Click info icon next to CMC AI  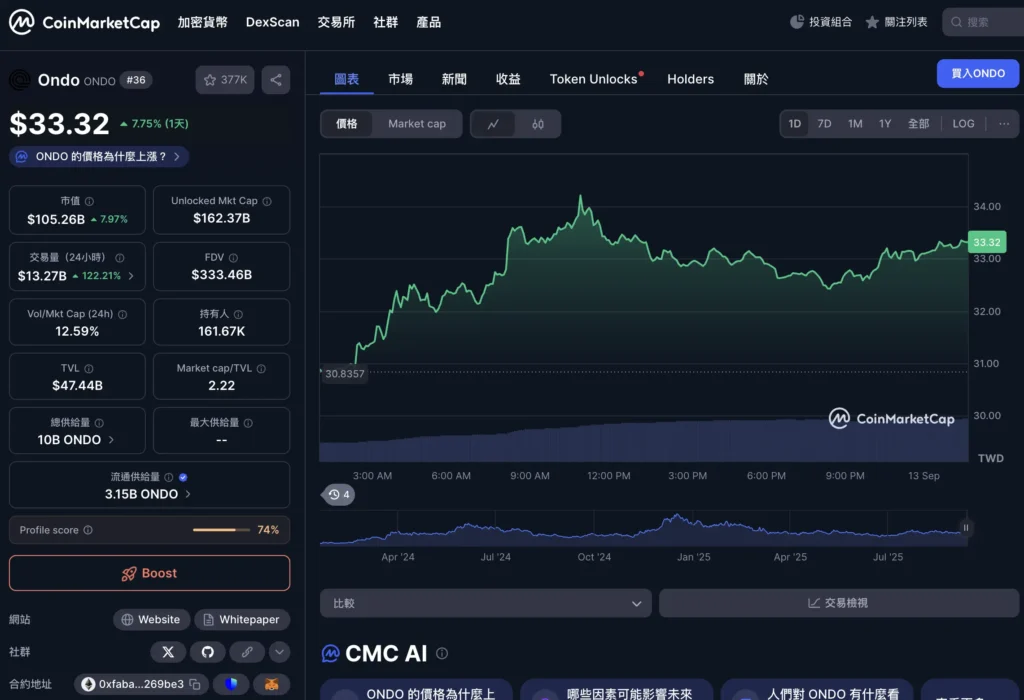[x=442, y=654]
